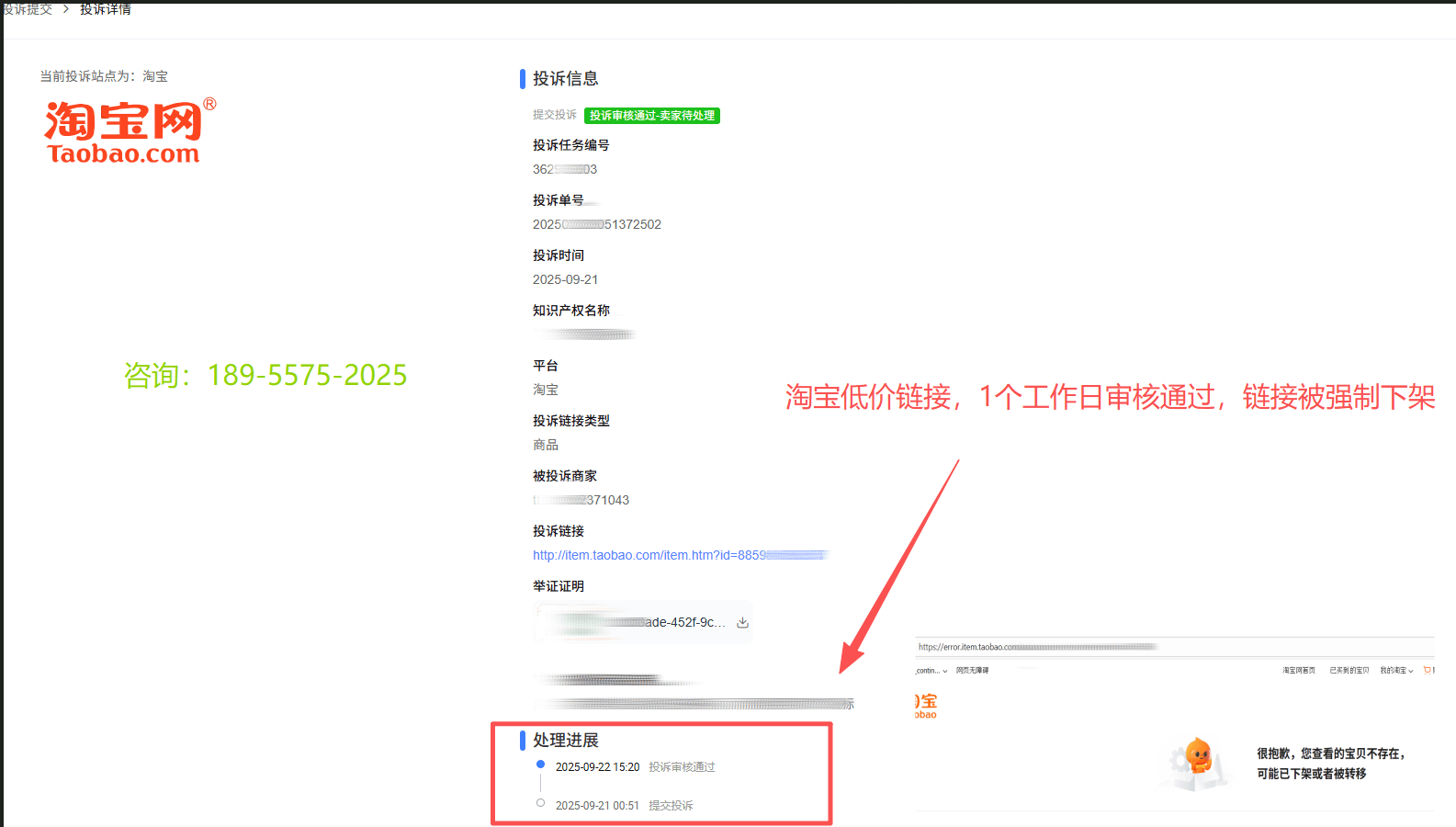Select 投诉详情 breadcrumb item
Viewport: 1456px width, 827px height.
tap(106, 9)
